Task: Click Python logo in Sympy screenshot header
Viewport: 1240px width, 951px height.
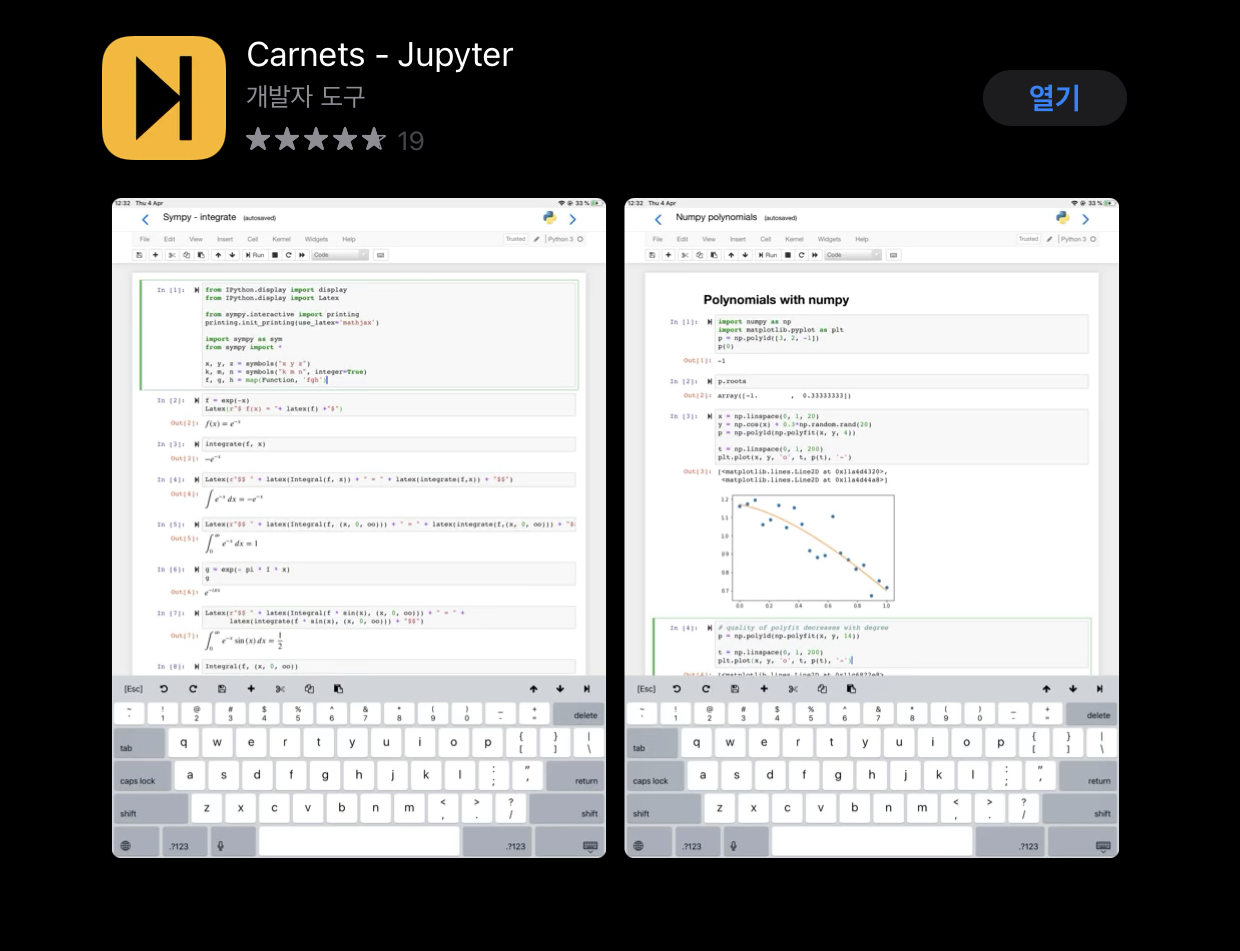Action: pos(549,217)
